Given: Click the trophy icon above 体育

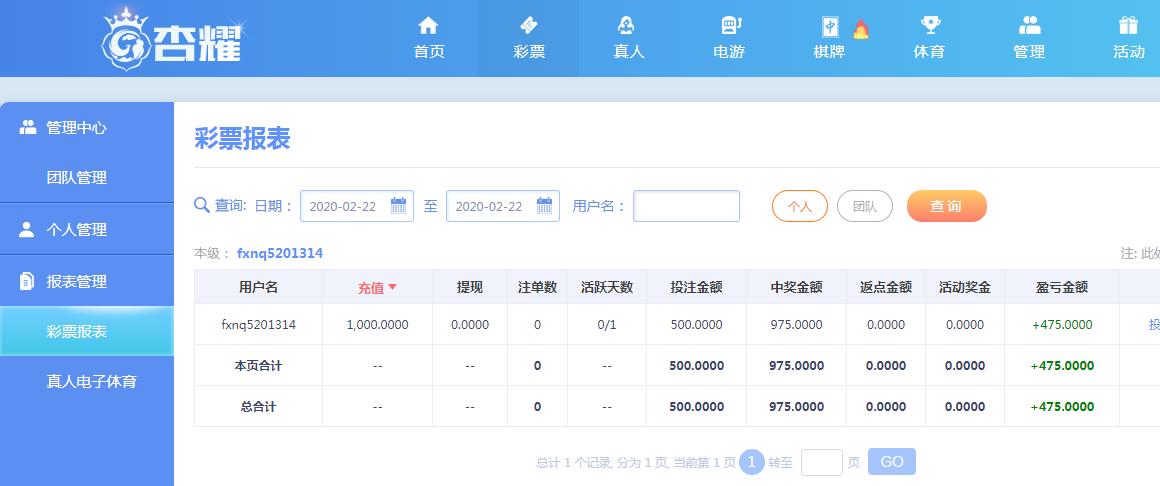Looking at the screenshot, I should pos(930,26).
